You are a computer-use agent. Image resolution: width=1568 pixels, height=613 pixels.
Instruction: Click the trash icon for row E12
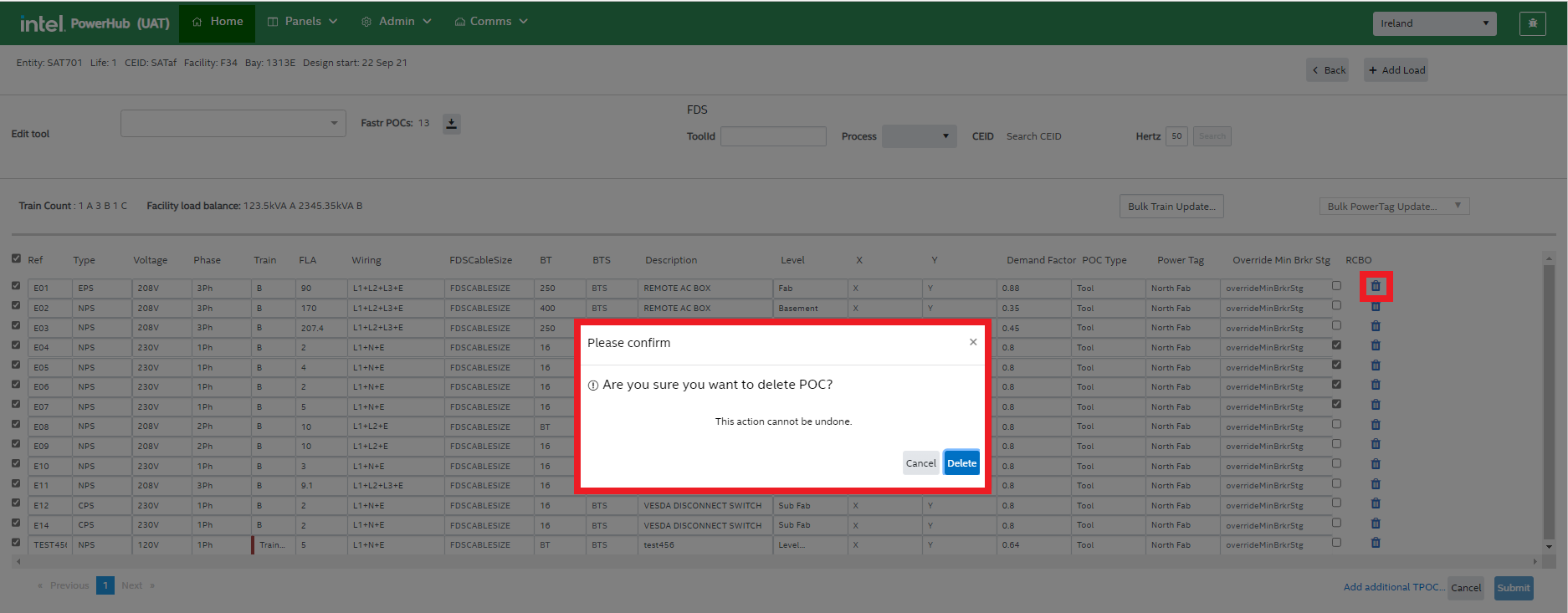(x=1375, y=504)
